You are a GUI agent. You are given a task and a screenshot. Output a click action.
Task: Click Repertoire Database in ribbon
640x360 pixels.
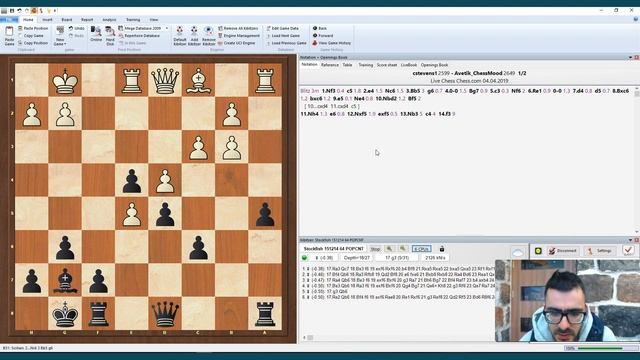(x=139, y=36)
